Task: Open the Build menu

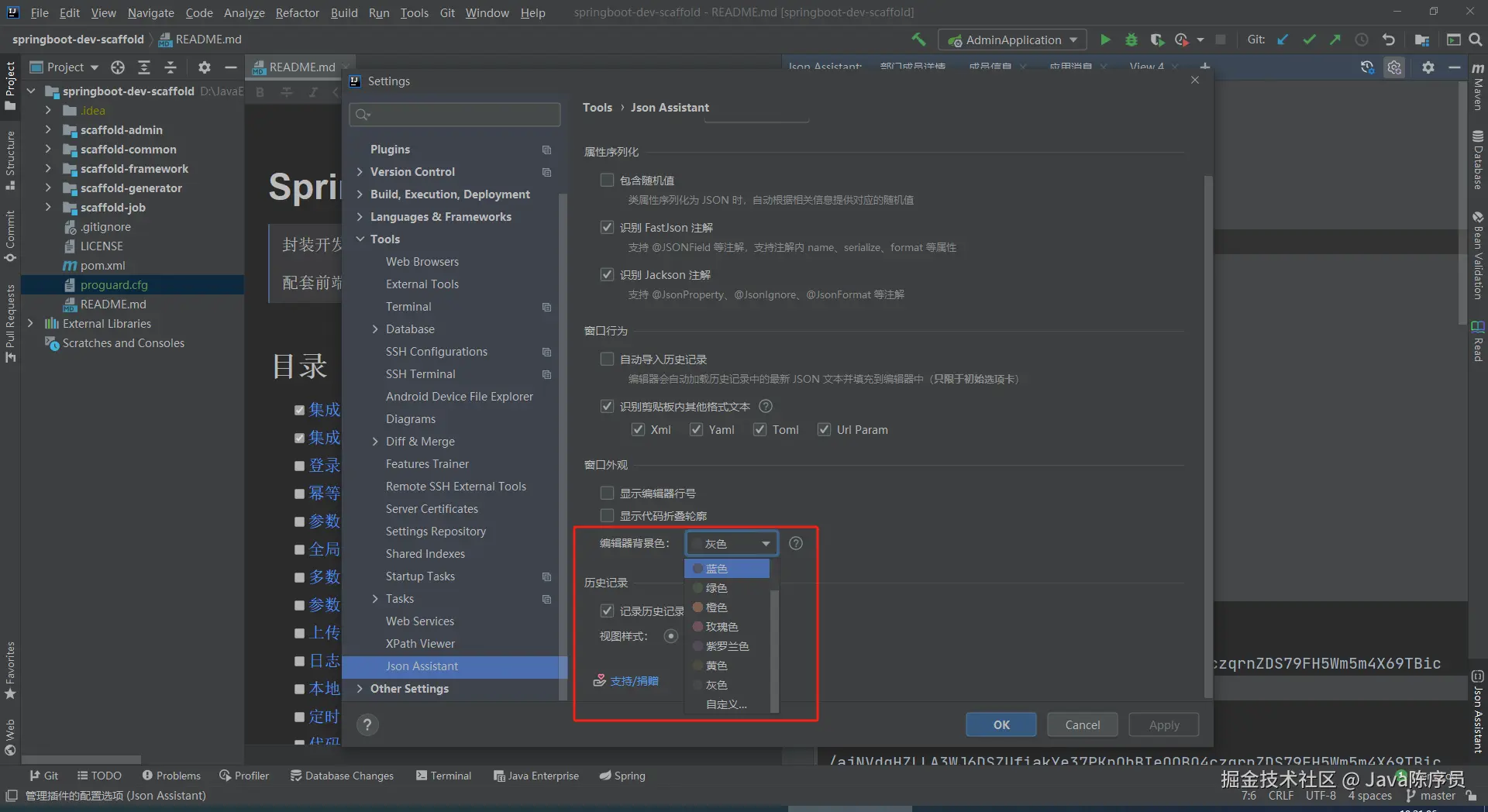Action: coord(344,12)
